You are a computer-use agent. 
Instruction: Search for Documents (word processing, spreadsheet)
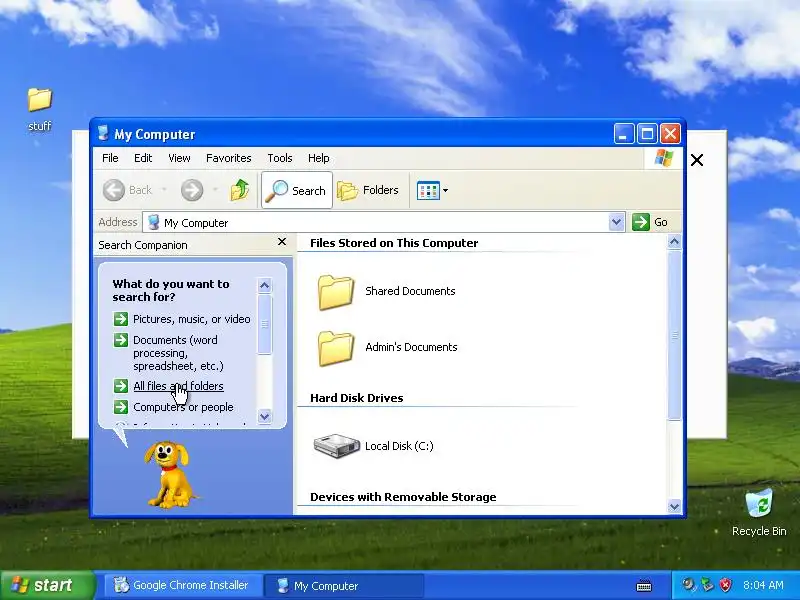tap(178, 353)
